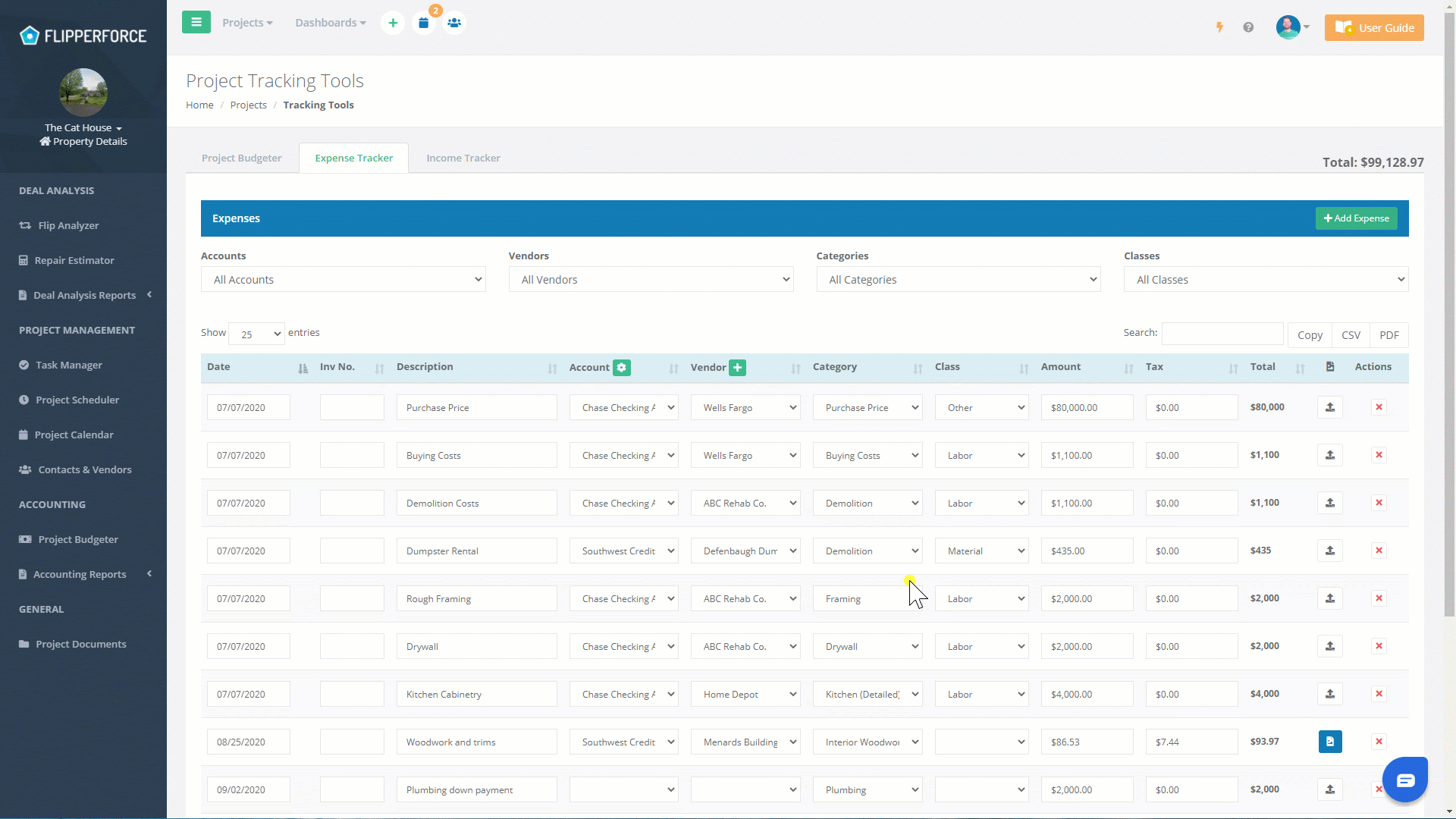Open the All Categories filter dropdown
Image resolution: width=1456 pixels, height=819 pixels.
pos(958,279)
